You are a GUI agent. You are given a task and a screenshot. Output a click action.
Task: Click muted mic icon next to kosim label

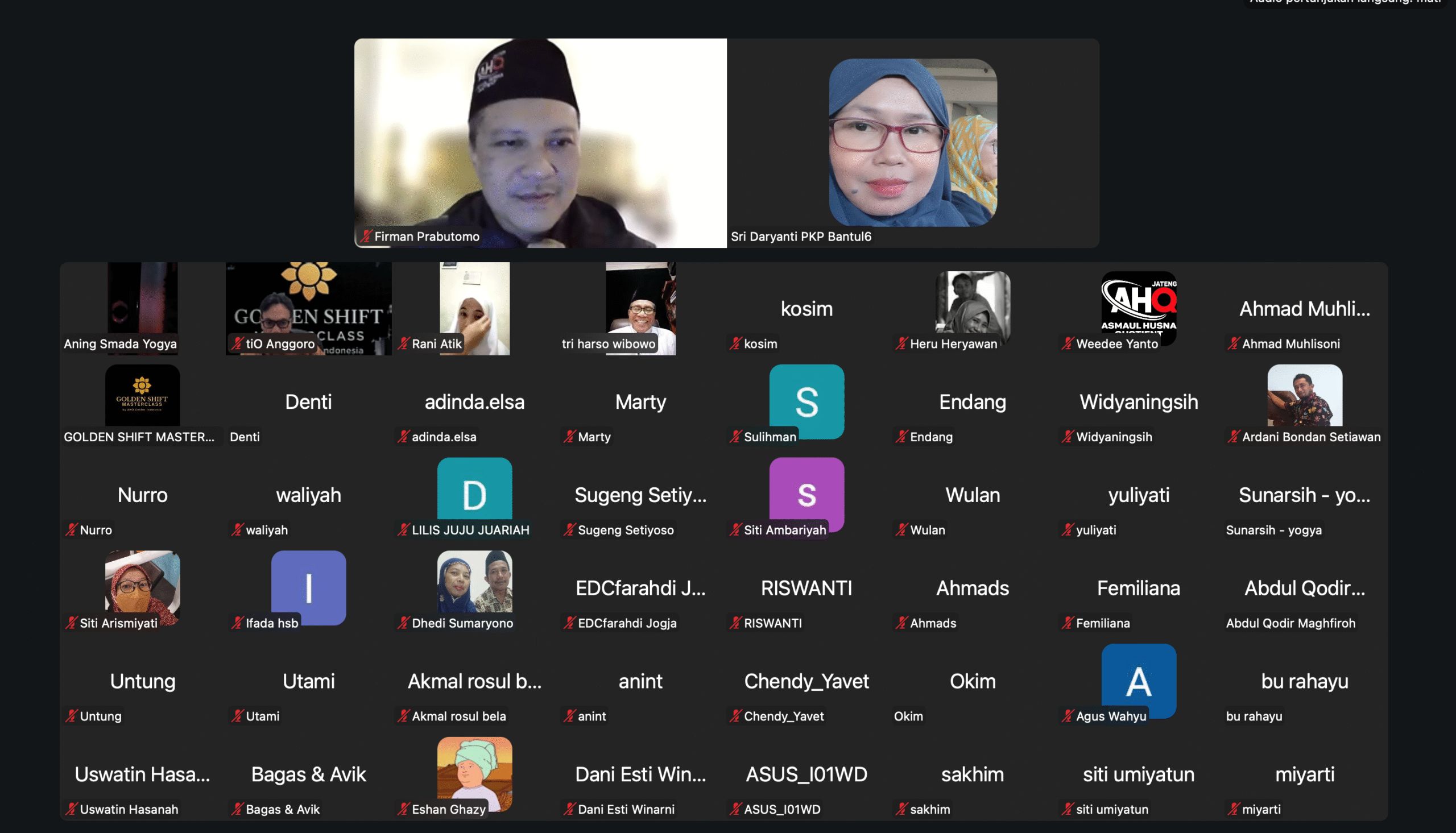tap(735, 344)
